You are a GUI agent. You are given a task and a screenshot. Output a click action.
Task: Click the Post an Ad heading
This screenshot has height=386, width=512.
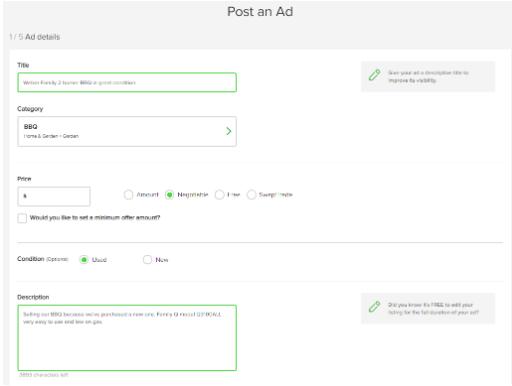260,12
